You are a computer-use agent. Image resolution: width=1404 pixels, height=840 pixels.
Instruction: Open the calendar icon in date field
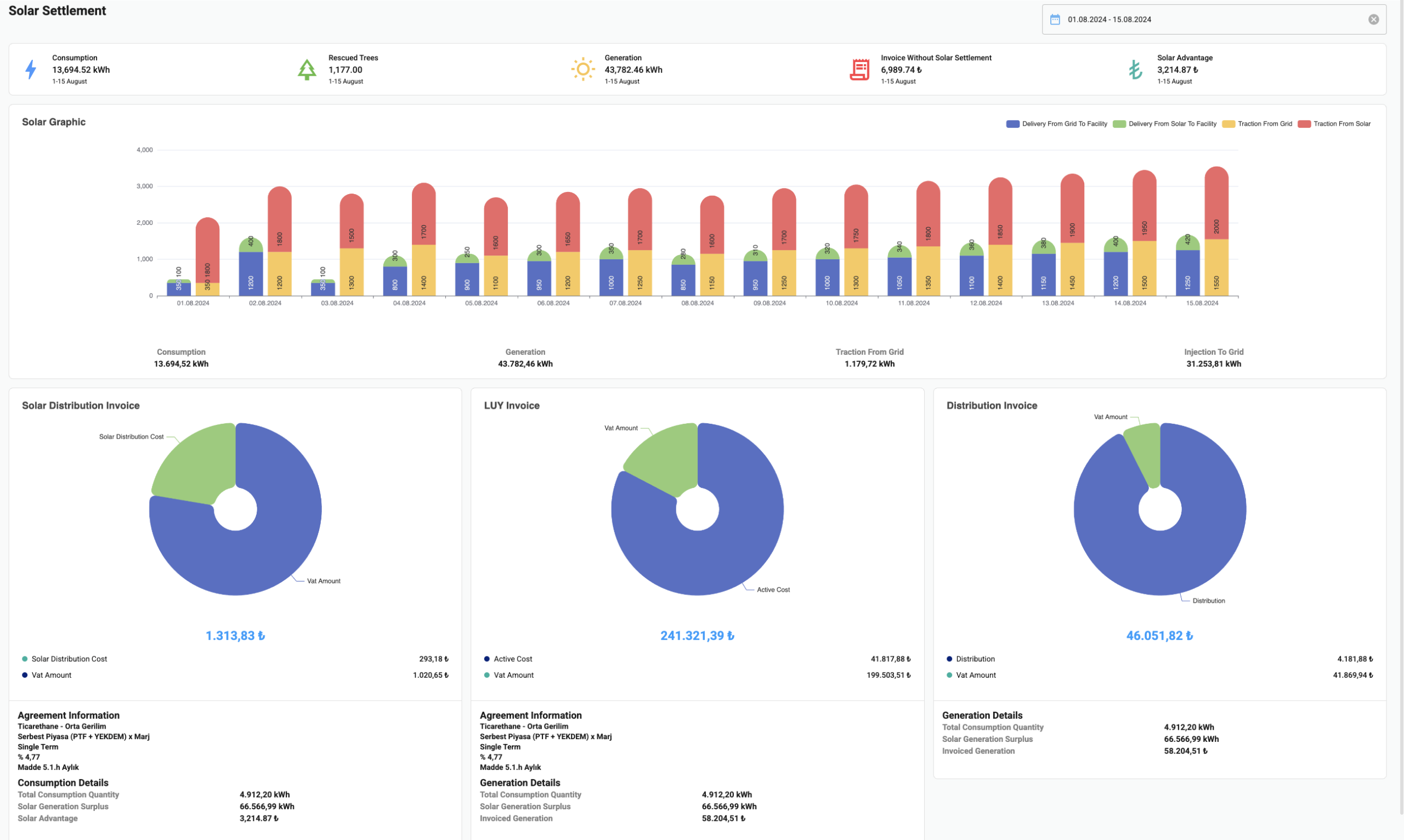coord(1055,20)
